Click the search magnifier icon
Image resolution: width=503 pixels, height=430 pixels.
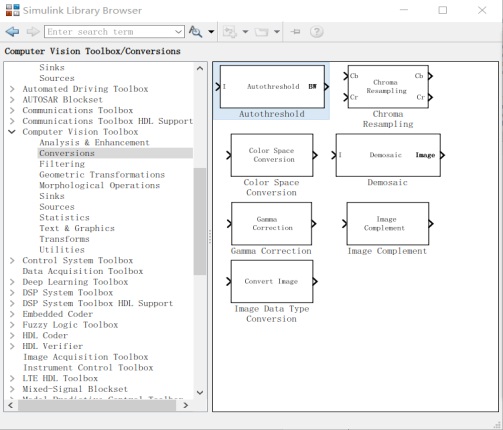(x=195, y=32)
